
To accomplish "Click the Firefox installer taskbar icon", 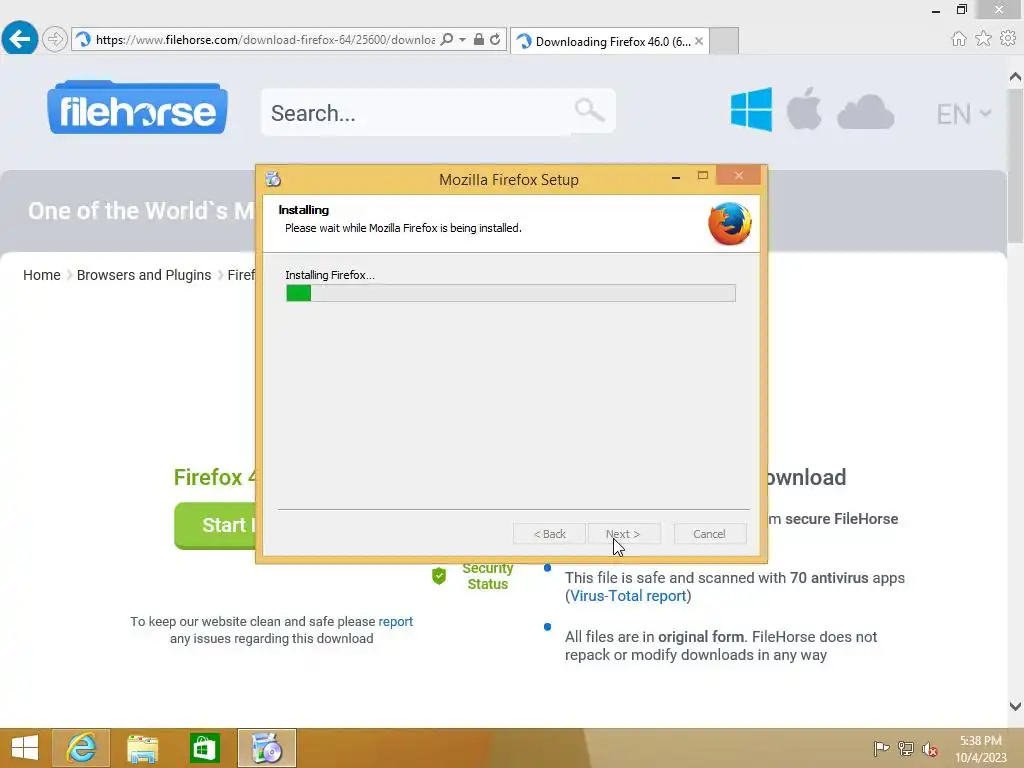I will [x=266, y=748].
